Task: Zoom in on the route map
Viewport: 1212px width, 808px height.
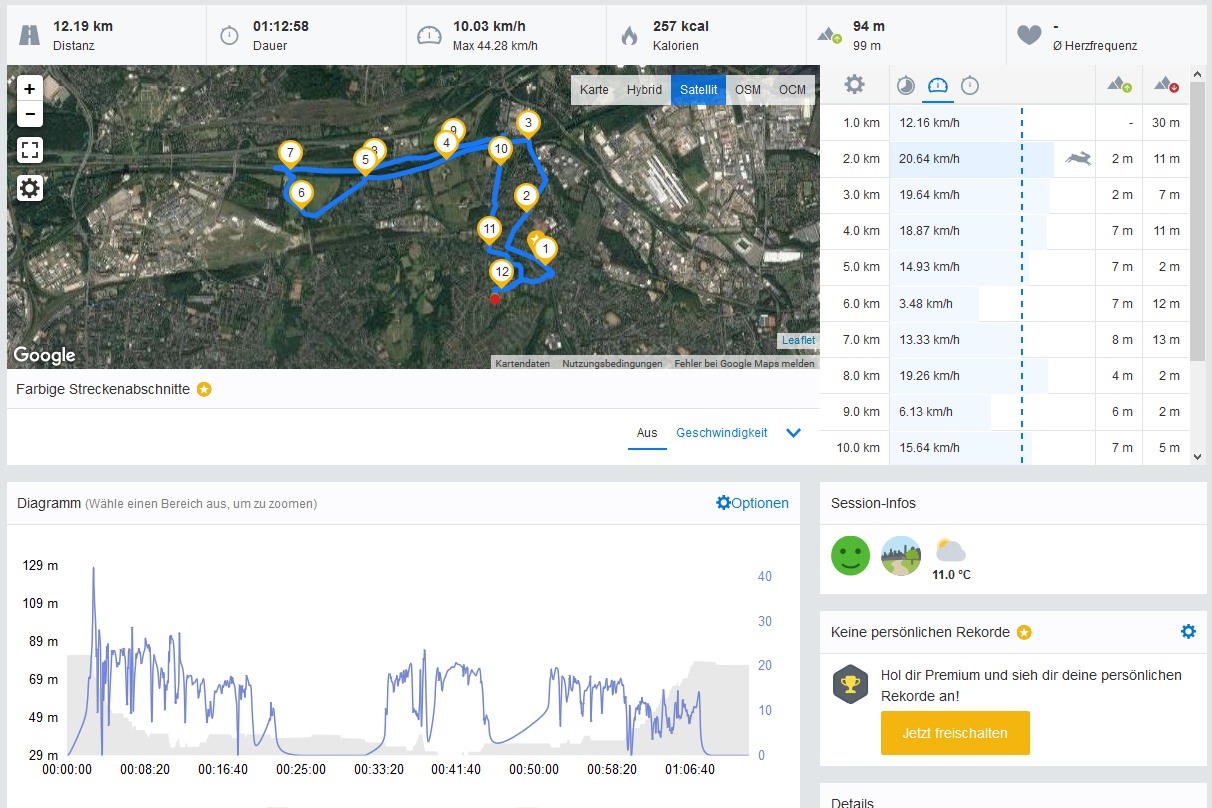Action: click(x=30, y=88)
